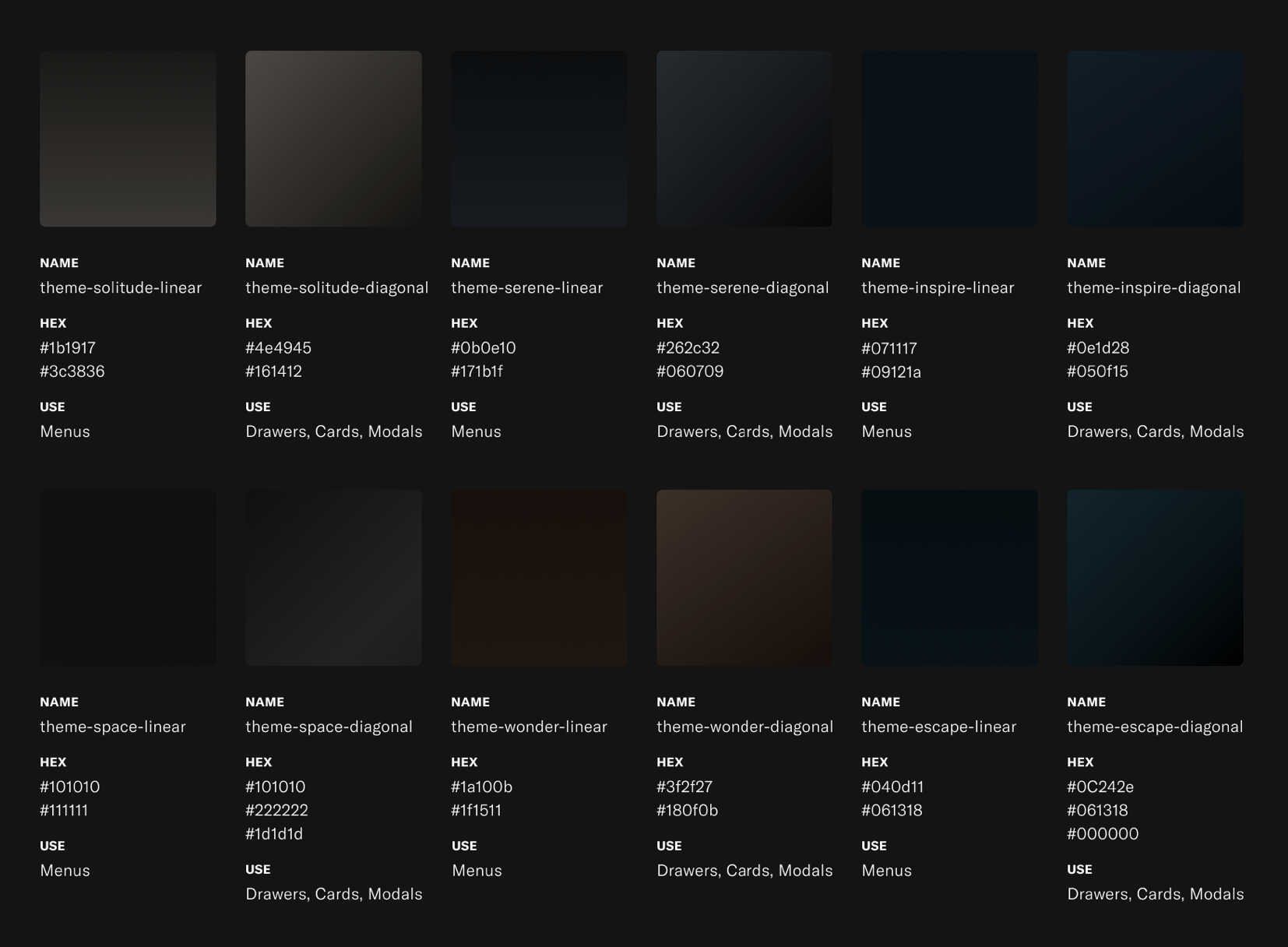This screenshot has height=947, width=1288.
Task: Click Drawers, Cards, Modals under theme-serene-diagonal
Action: [744, 431]
